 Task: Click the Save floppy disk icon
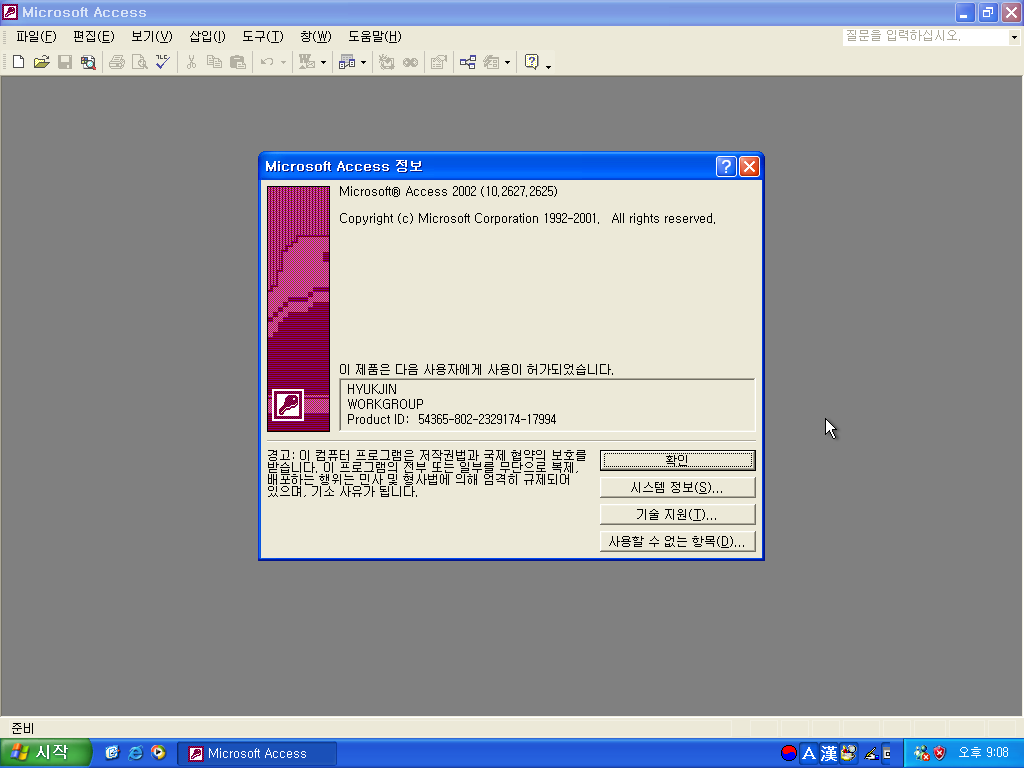65,62
